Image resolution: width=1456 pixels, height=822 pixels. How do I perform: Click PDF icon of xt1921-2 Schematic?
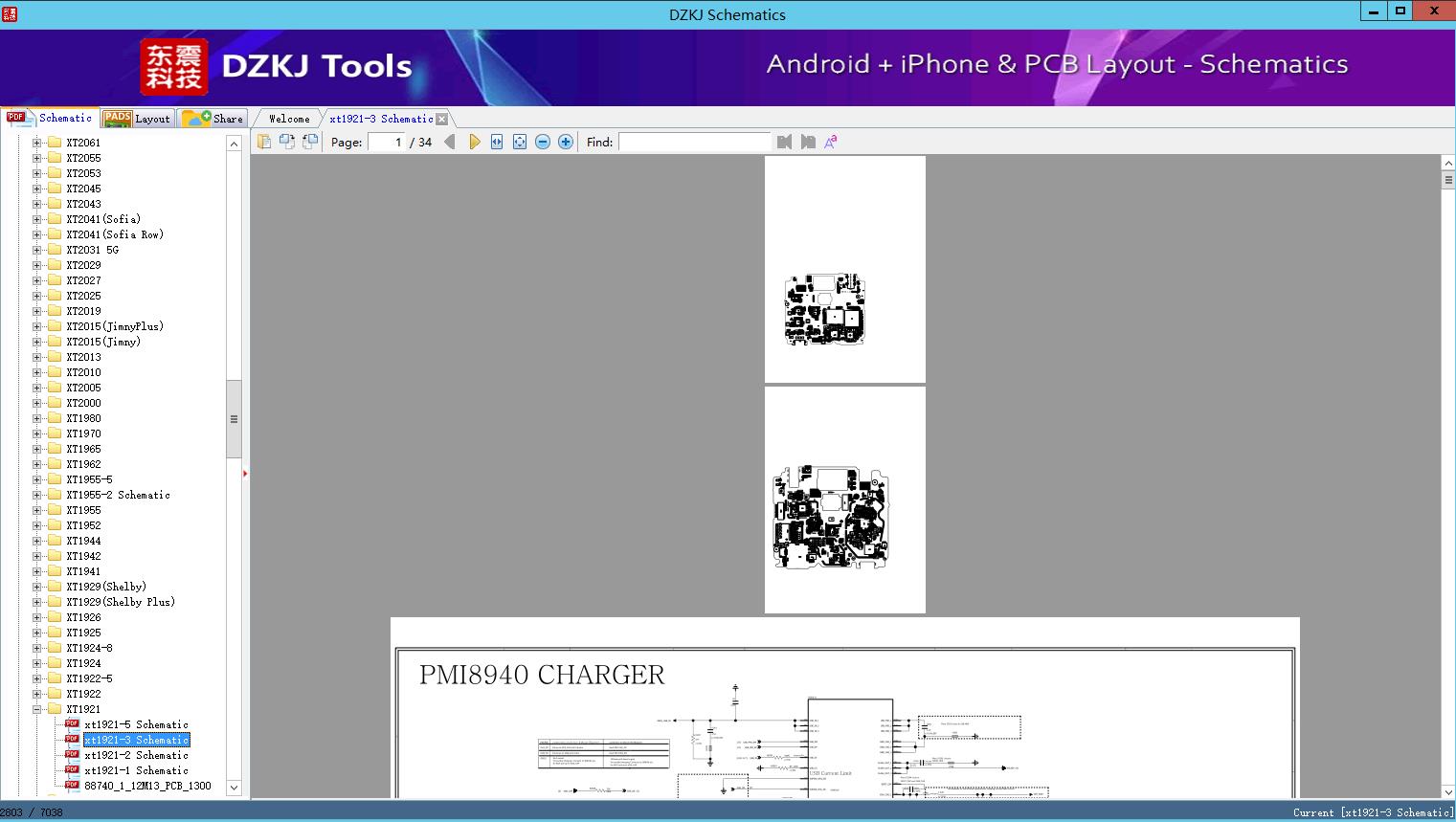[72, 755]
